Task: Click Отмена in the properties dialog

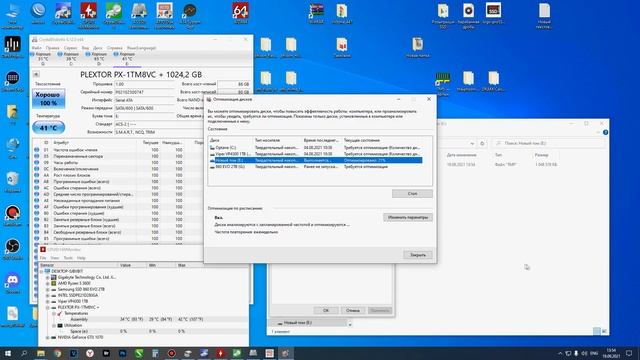Action: tap(353, 310)
